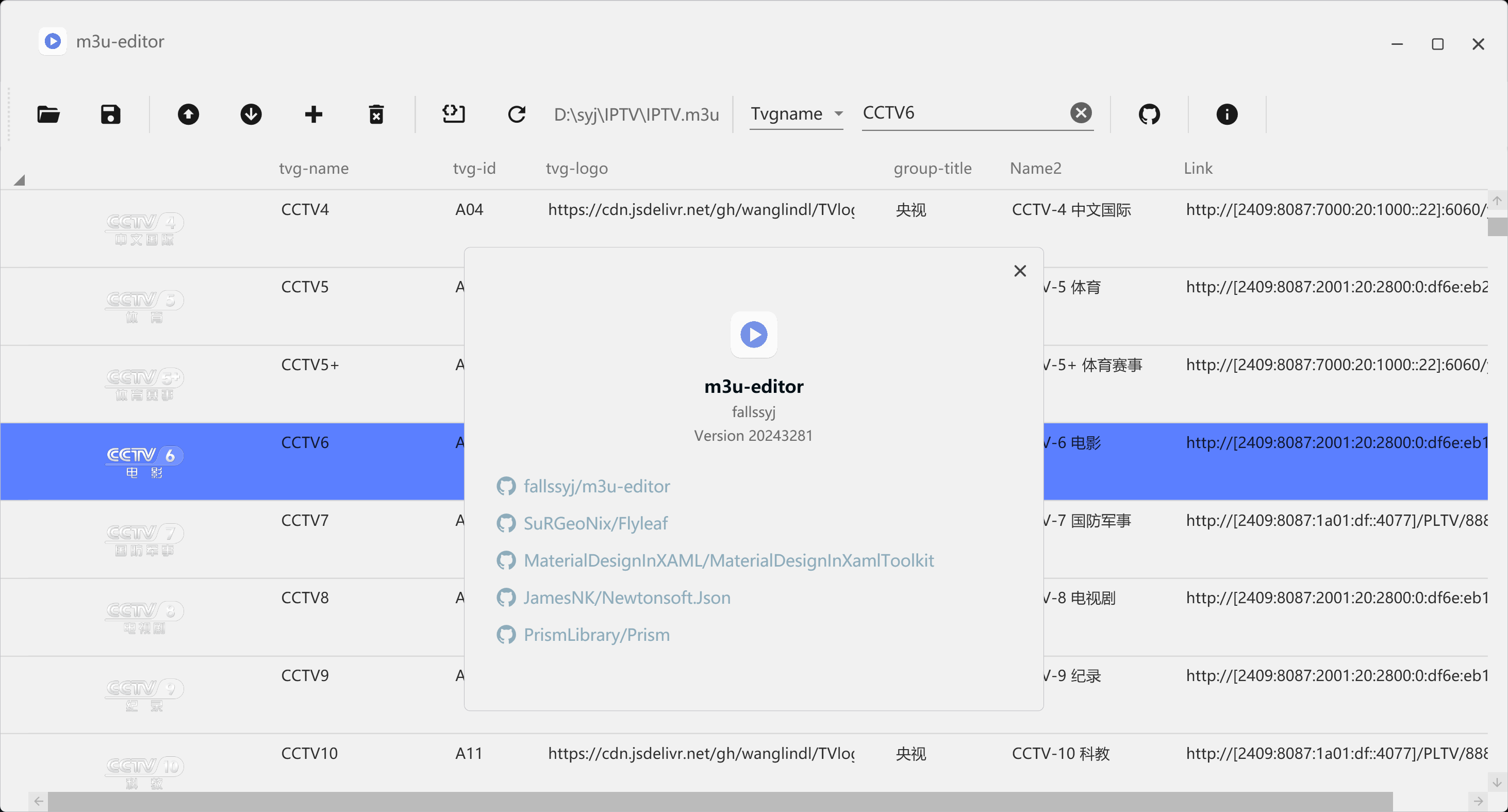Open the format conversion tool

tap(454, 114)
